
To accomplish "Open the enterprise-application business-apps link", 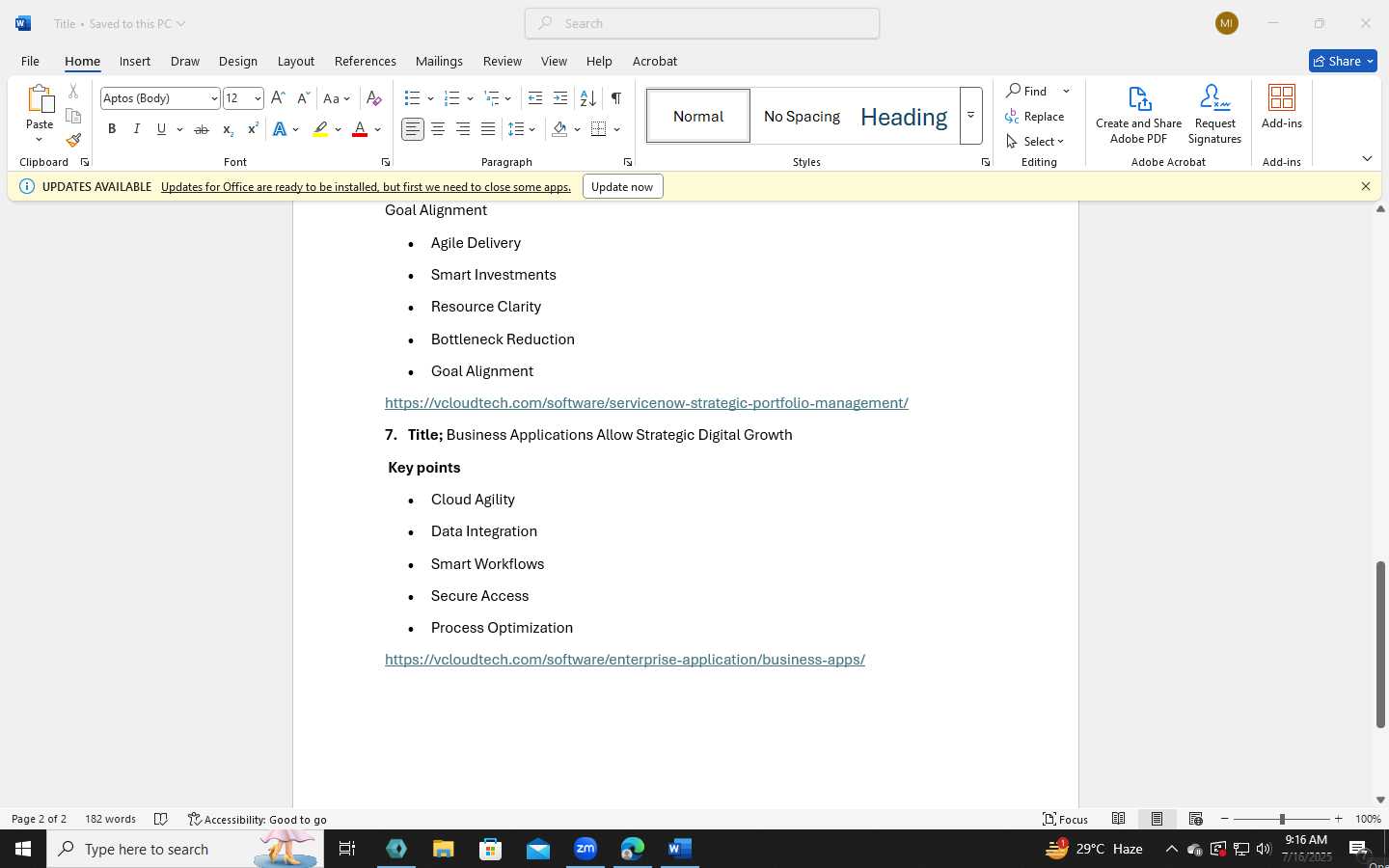I will coord(625,660).
